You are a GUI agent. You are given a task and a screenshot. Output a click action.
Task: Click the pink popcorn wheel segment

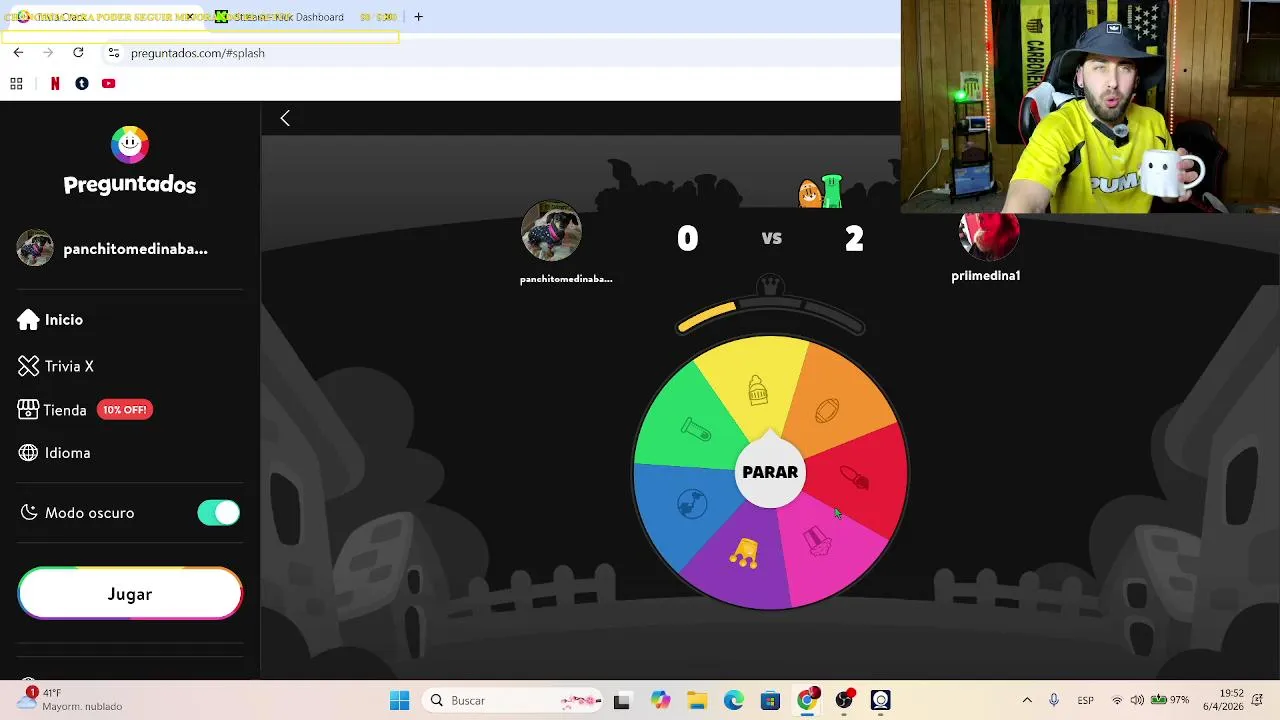pyautogui.click(x=828, y=550)
